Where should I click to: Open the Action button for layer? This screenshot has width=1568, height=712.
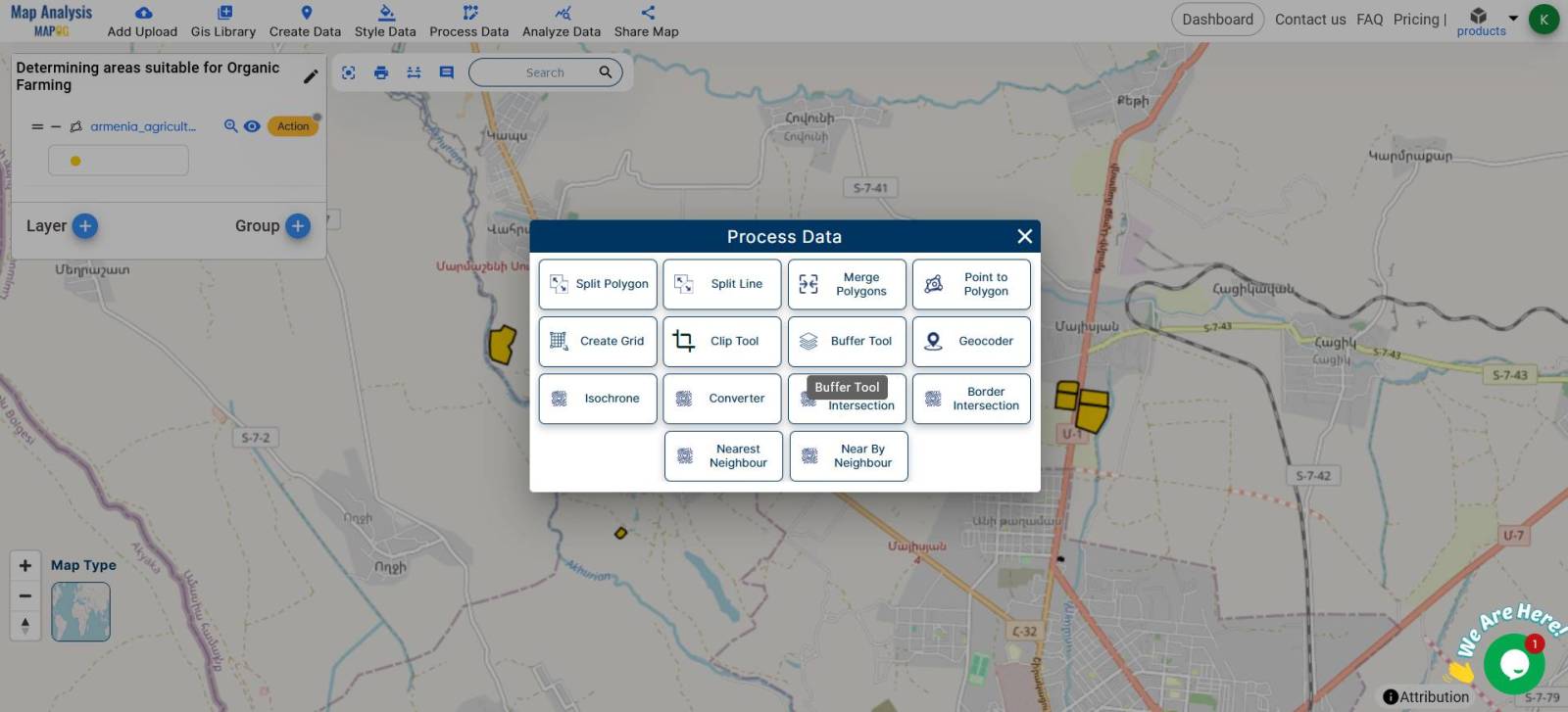(293, 126)
